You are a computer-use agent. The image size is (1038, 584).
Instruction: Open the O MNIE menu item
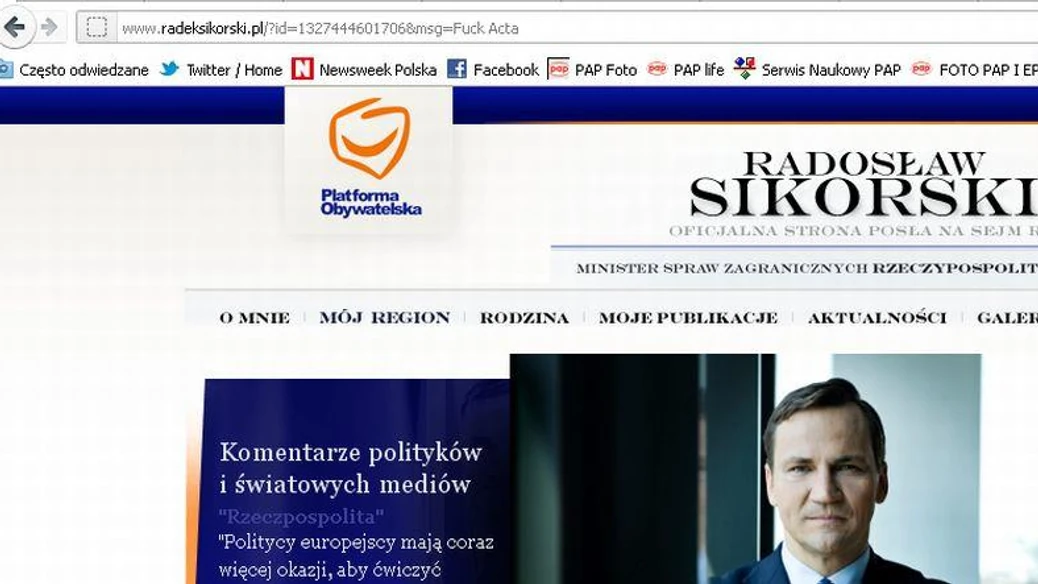255,318
